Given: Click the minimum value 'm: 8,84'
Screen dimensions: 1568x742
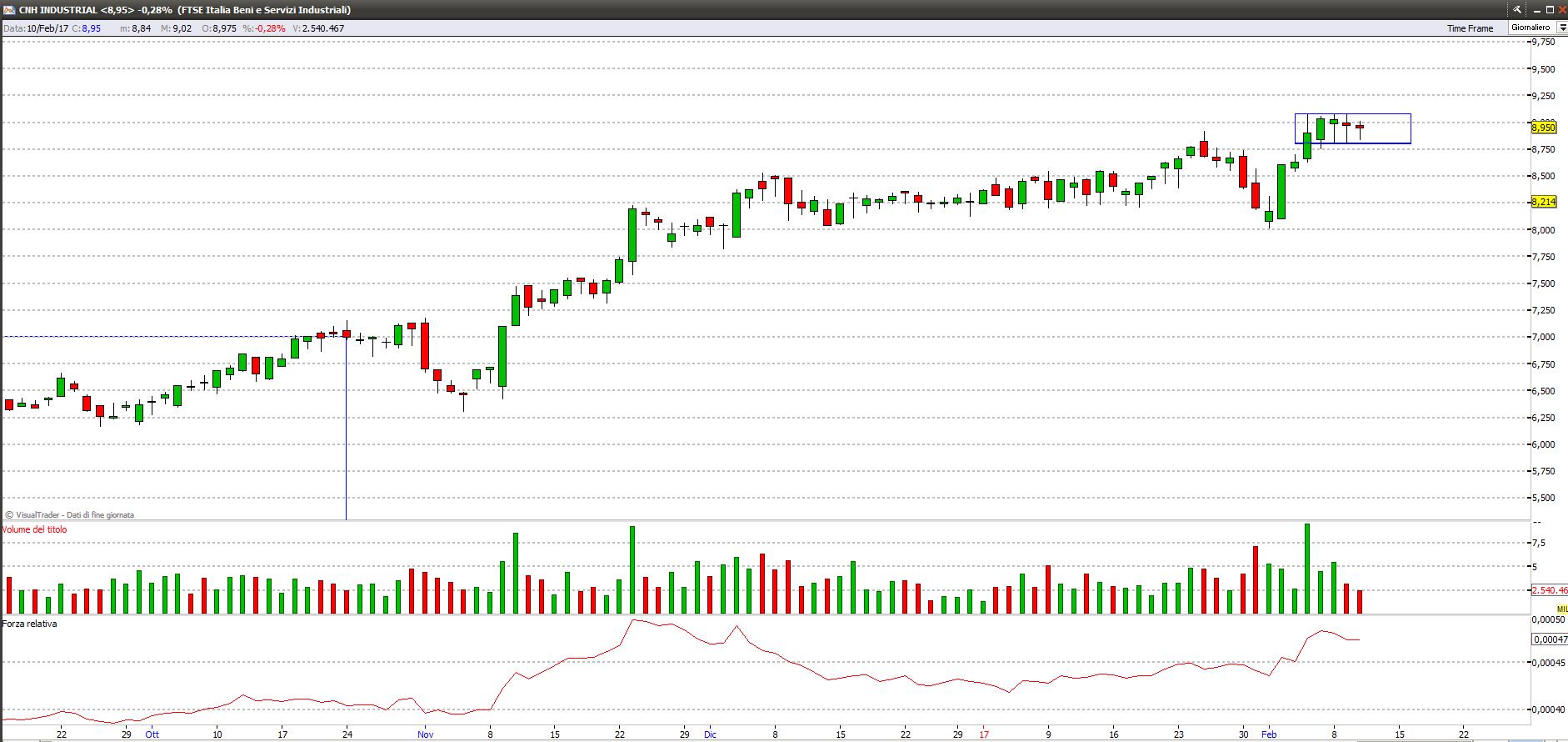Looking at the screenshot, I should 136,28.
